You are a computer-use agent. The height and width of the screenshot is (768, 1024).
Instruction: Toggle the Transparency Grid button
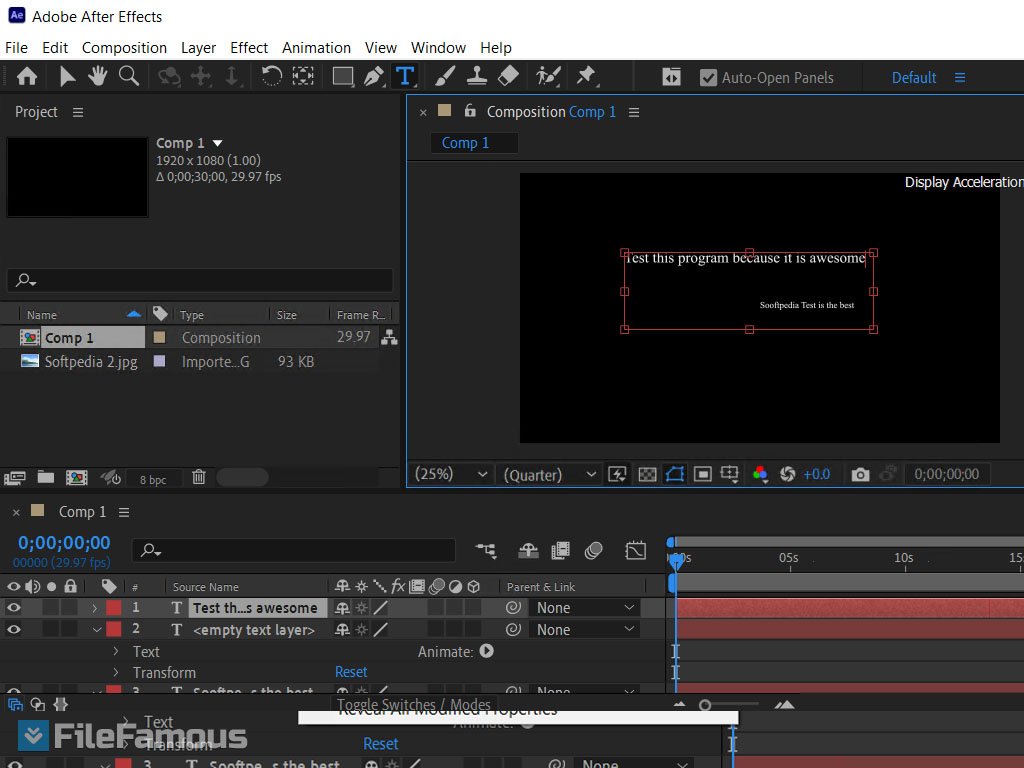(x=647, y=474)
